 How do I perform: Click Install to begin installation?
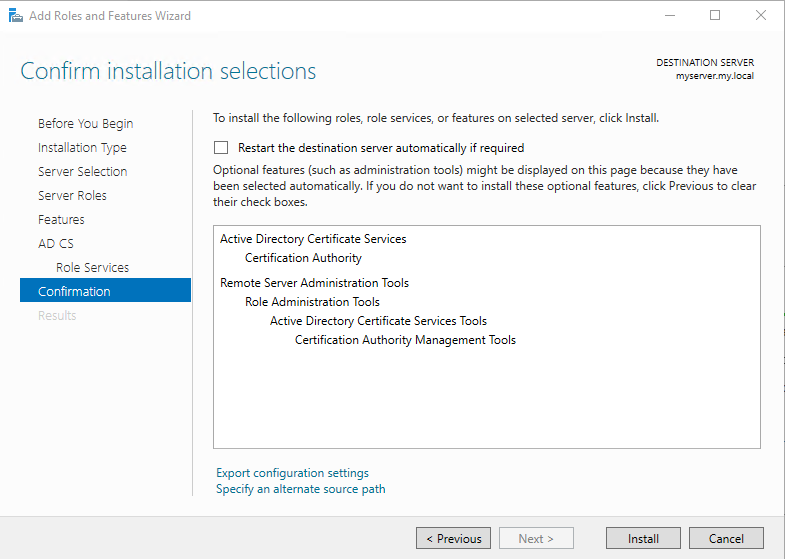[643, 538]
